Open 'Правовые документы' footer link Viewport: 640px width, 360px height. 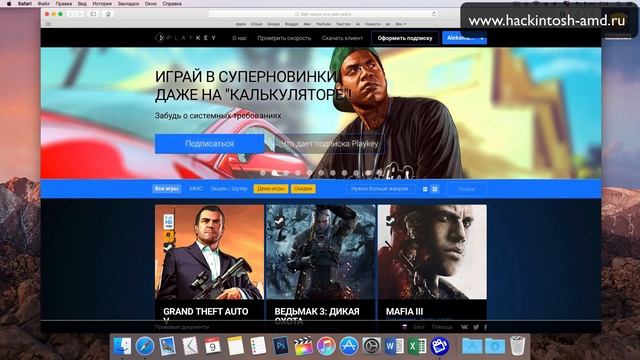(x=182, y=327)
